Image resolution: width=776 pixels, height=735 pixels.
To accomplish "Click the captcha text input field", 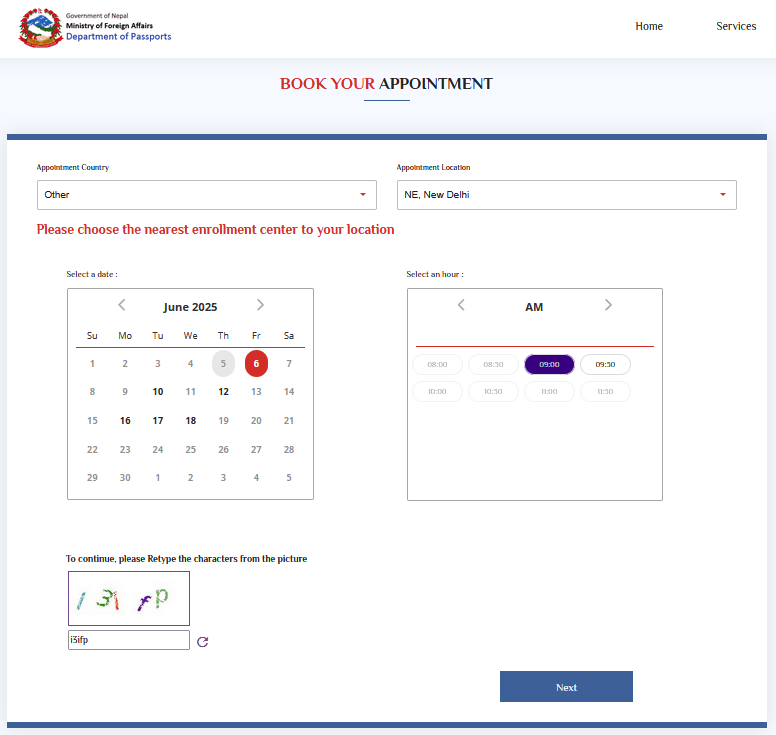I will point(128,640).
